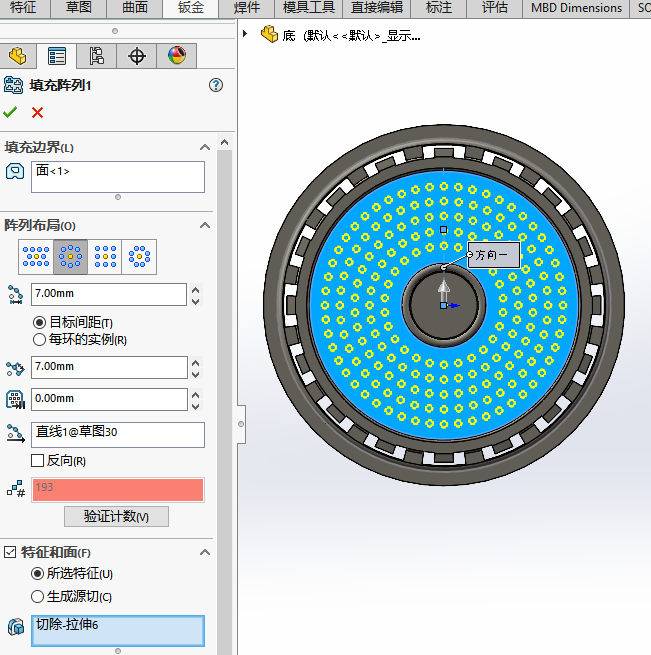Open the 钣金 ribbon tab
This screenshot has height=655, width=651.
(191, 8)
